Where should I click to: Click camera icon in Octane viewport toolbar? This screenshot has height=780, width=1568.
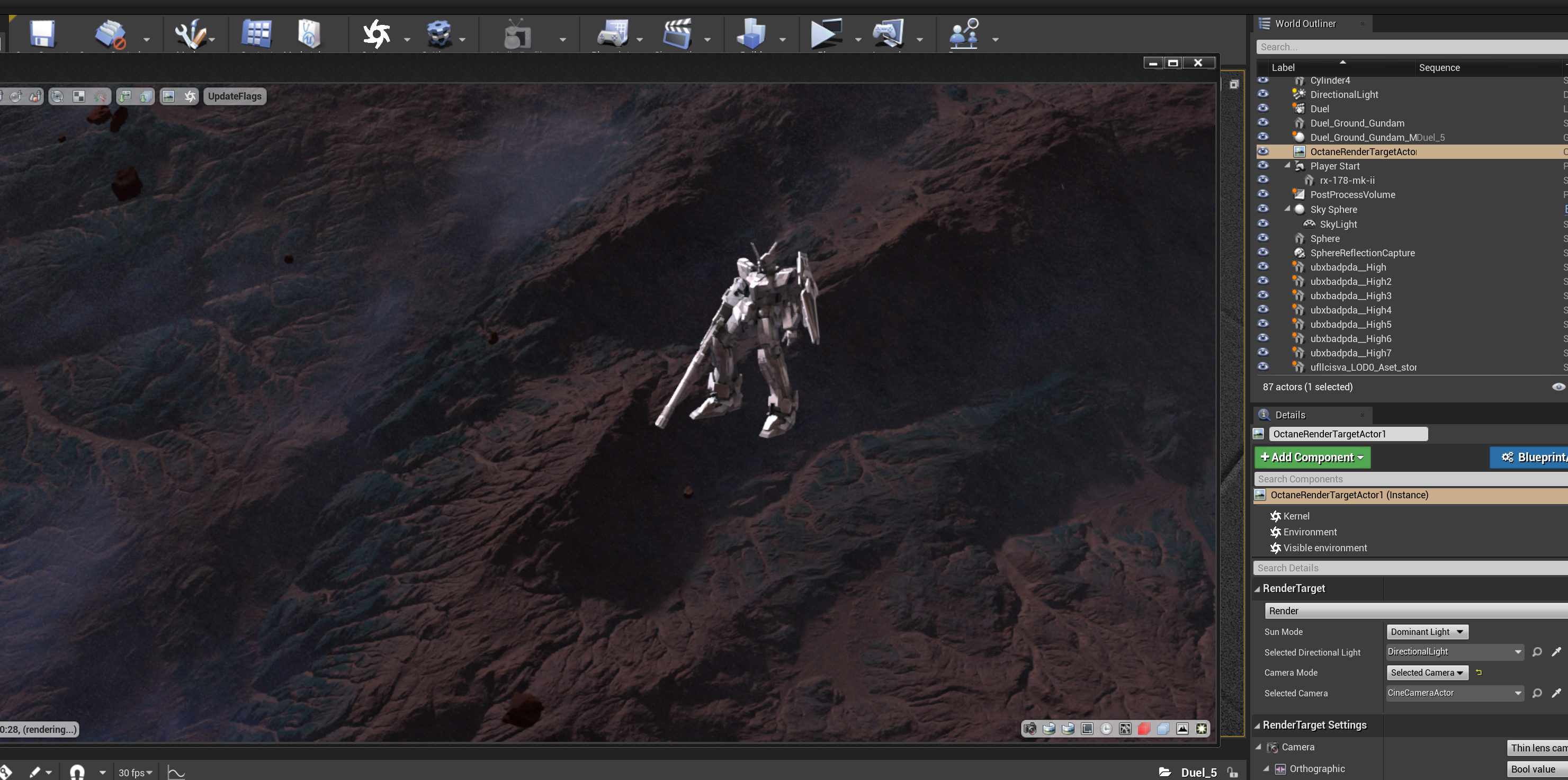pos(1029,729)
